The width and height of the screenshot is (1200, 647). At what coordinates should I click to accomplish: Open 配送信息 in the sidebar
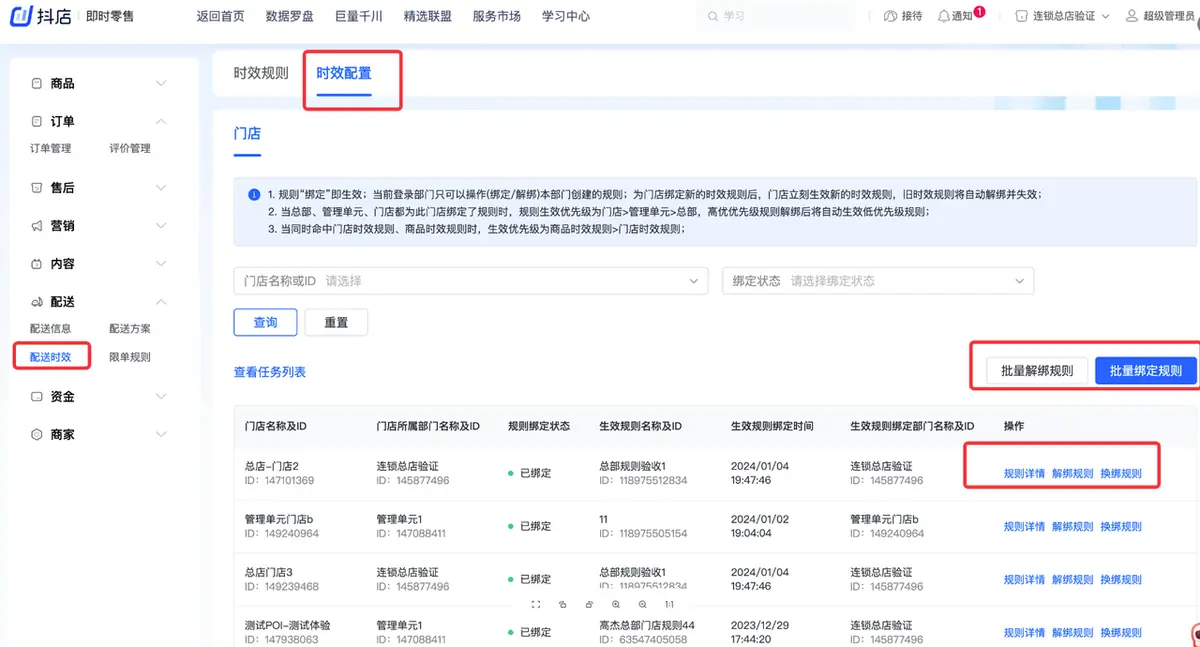click(x=50, y=328)
